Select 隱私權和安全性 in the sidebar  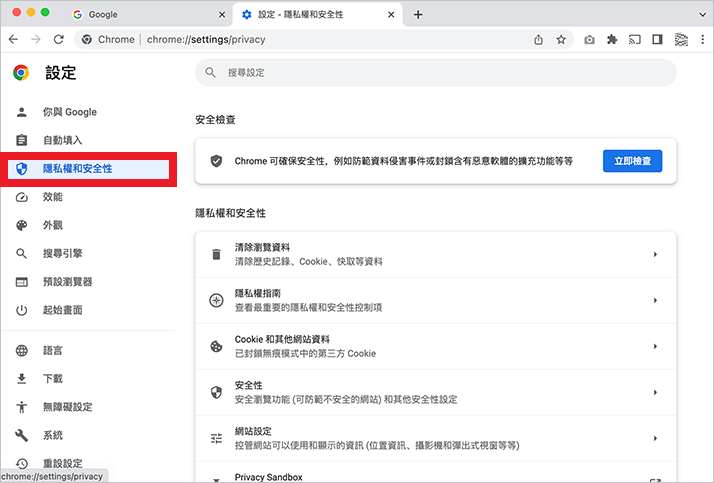(88, 169)
